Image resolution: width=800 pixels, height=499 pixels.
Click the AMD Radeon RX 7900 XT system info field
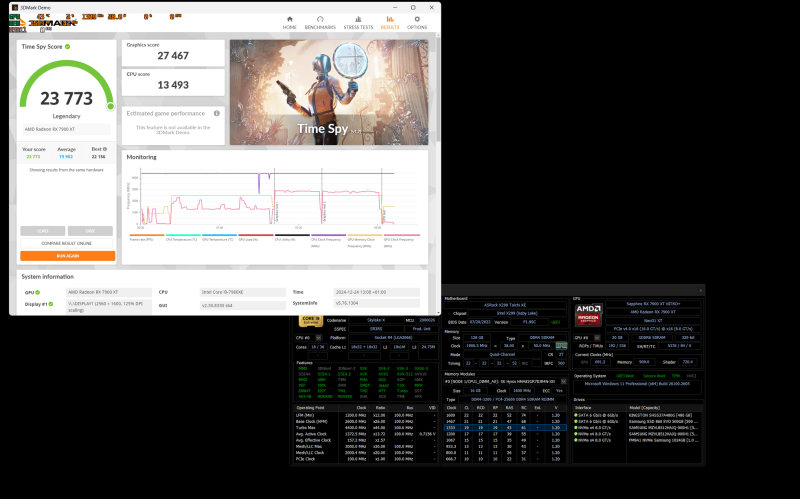[109, 292]
